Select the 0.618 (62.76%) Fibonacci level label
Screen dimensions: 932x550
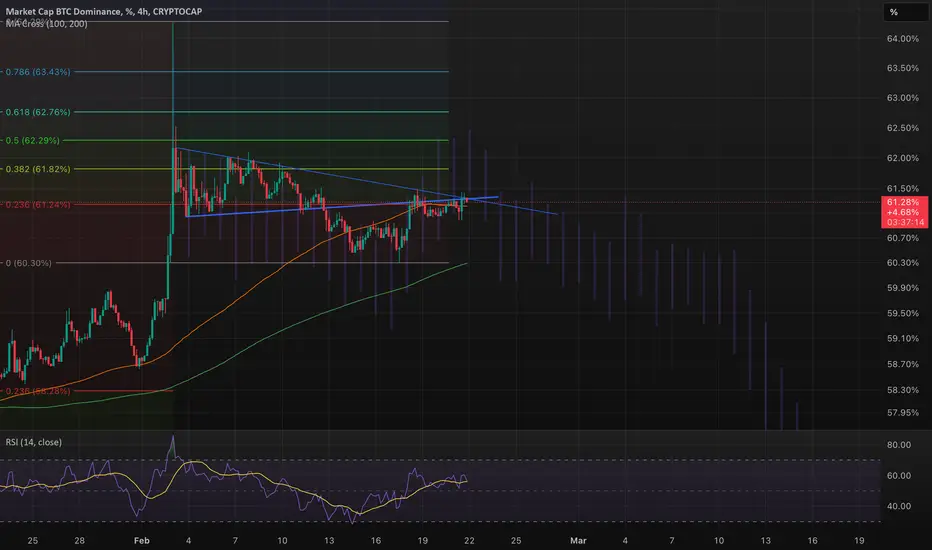[x=38, y=112]
